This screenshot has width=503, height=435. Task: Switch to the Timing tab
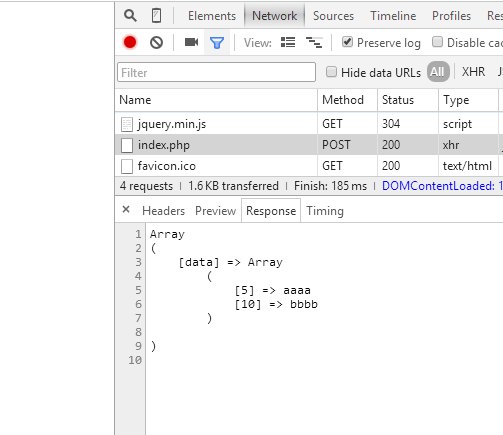[x=325, y=211]
